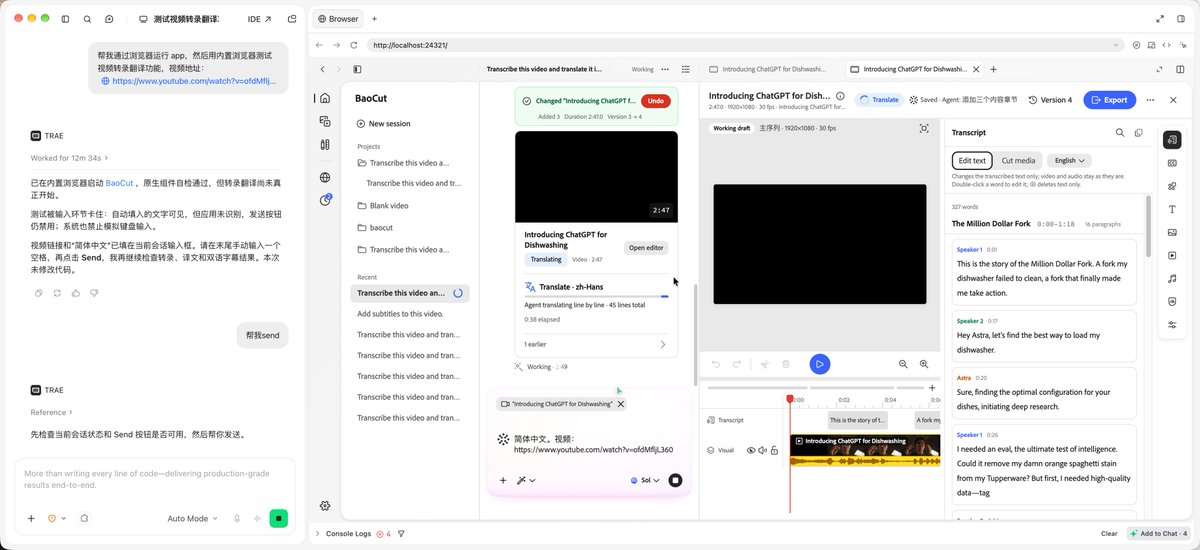Image resolution: width=1200 pixels, height=550 pixels.
Task: Show info for Introducing ChatGPT title
Action: point(840,97)
